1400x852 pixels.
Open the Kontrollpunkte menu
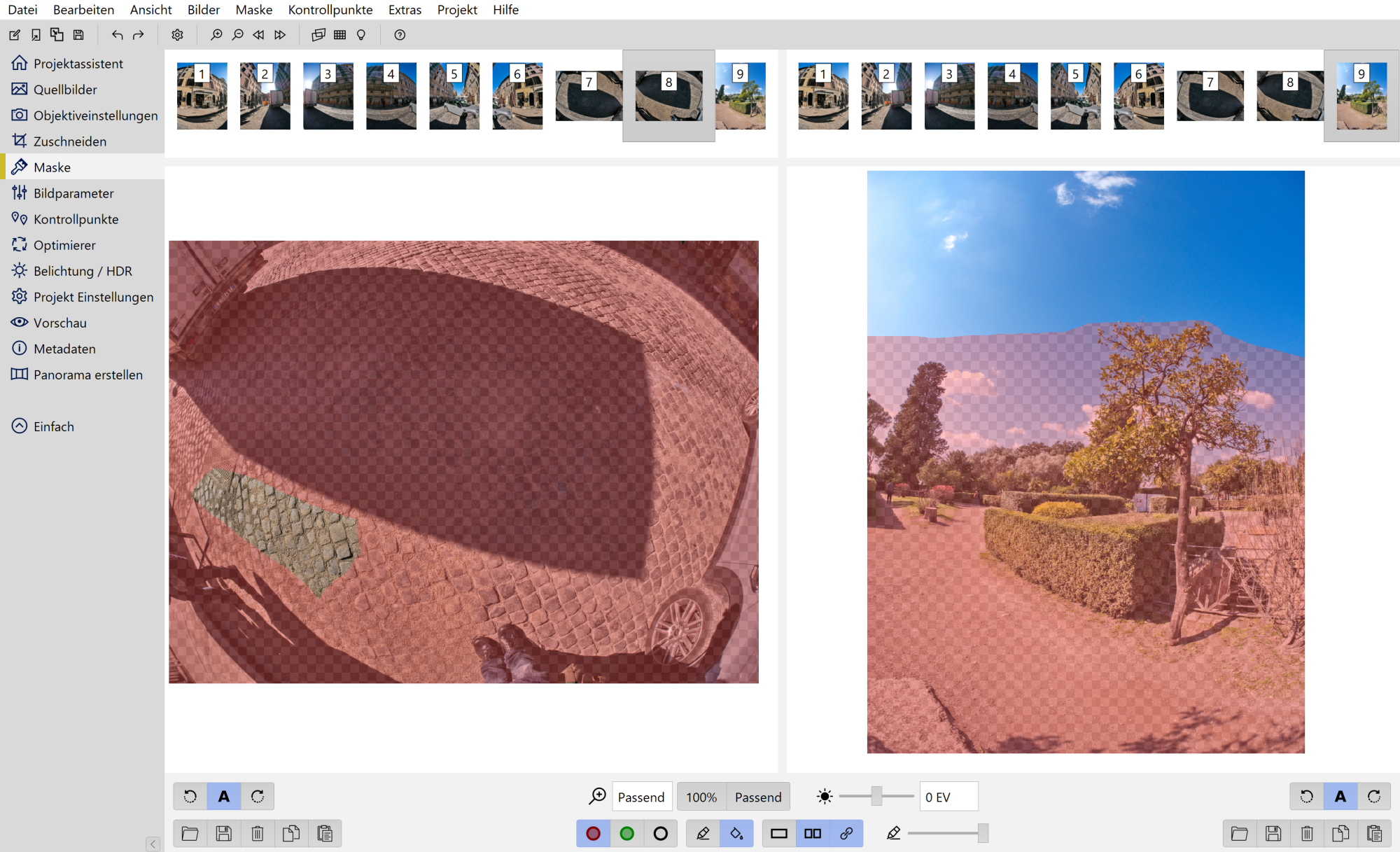tap(330, 10)
